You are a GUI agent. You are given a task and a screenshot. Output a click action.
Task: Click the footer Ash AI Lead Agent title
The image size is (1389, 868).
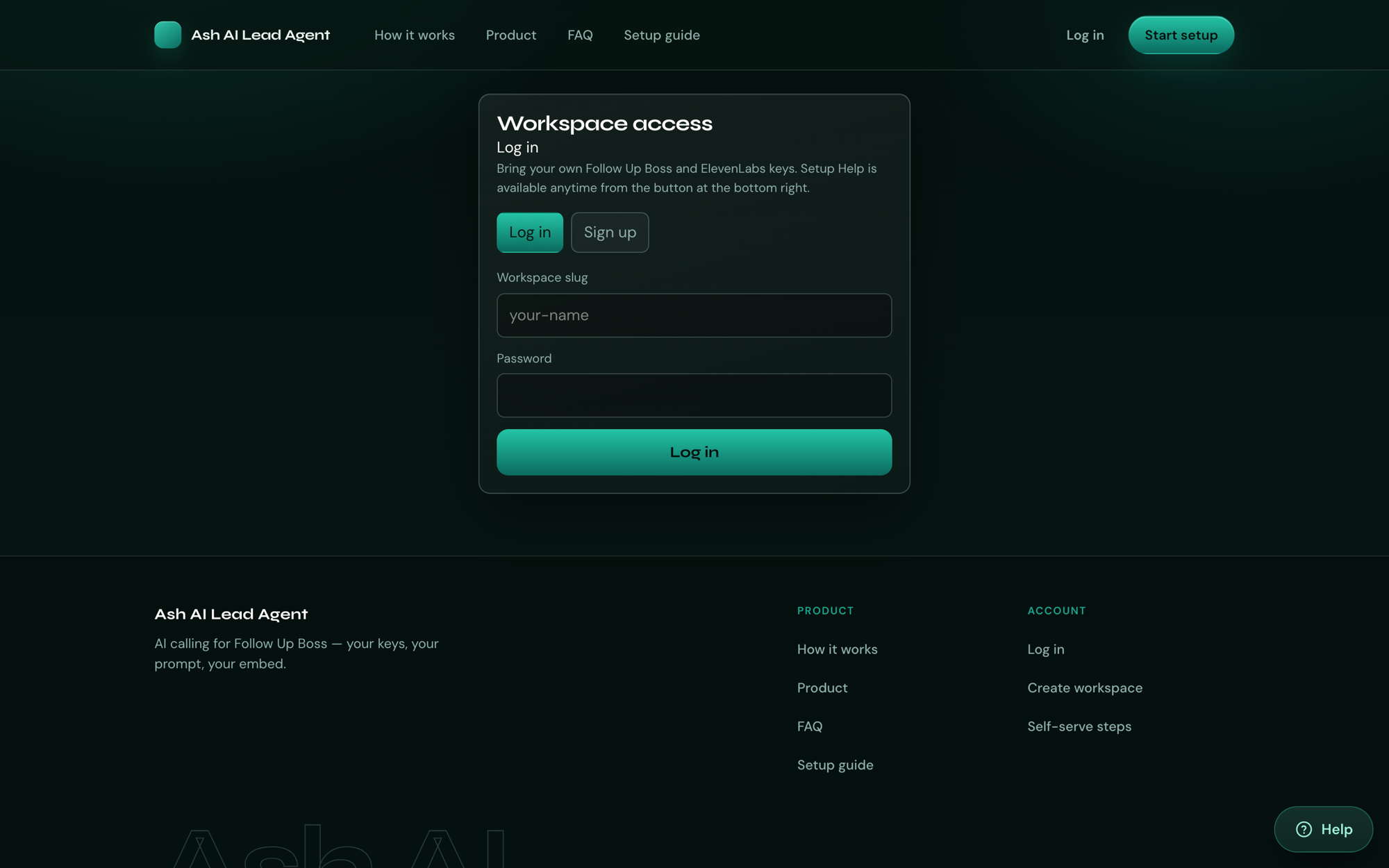(231, 614)
